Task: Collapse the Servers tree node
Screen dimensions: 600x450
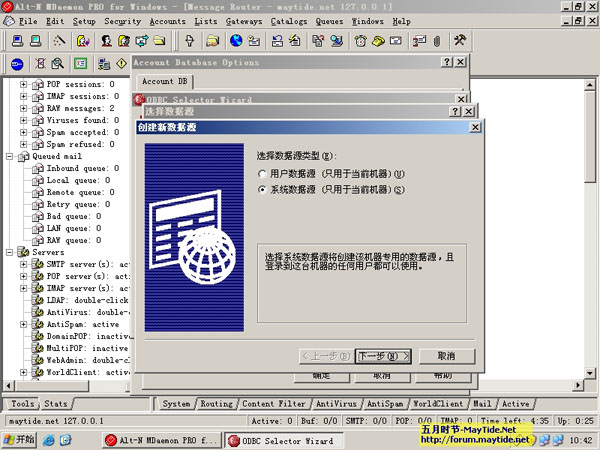Action: pyautogui.click(x=10, y=253)
